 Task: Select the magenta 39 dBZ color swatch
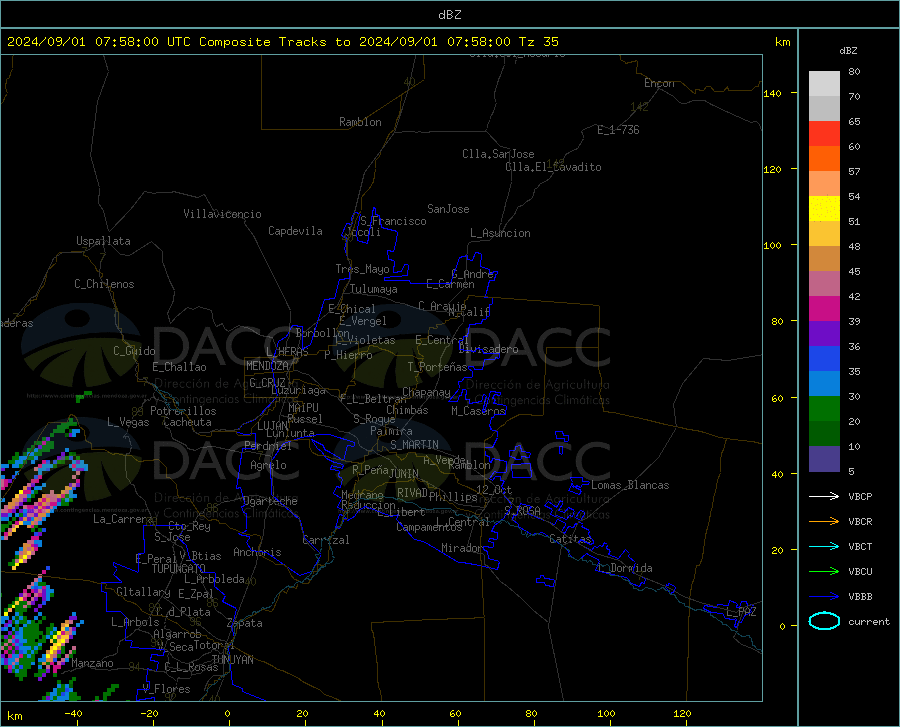coord(824,309)
